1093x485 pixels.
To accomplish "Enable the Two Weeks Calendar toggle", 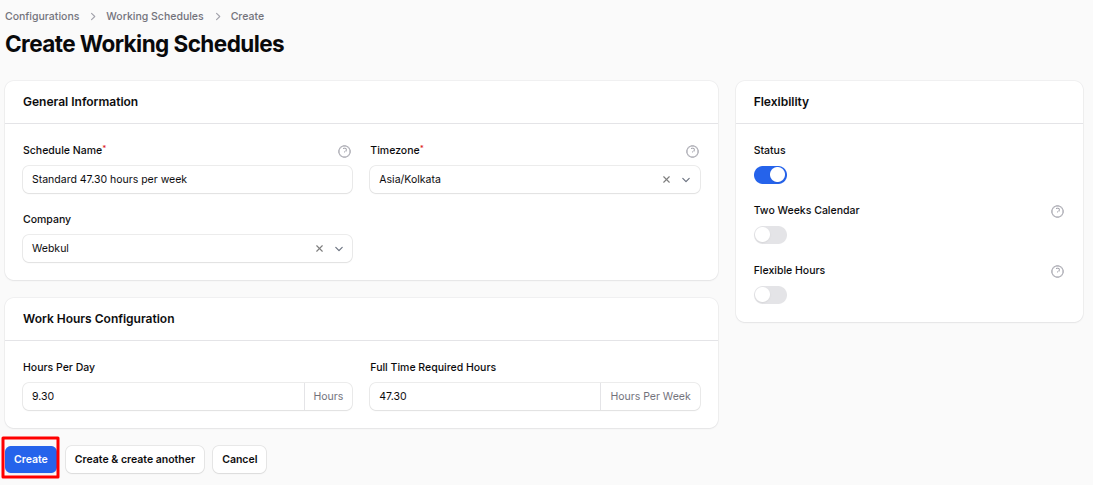I will [770, 235].
